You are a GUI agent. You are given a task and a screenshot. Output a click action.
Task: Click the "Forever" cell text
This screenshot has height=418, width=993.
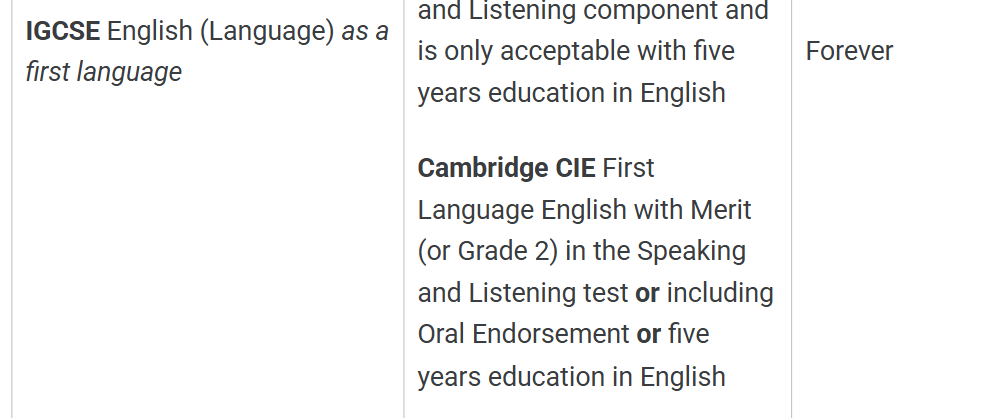(849, 51)
